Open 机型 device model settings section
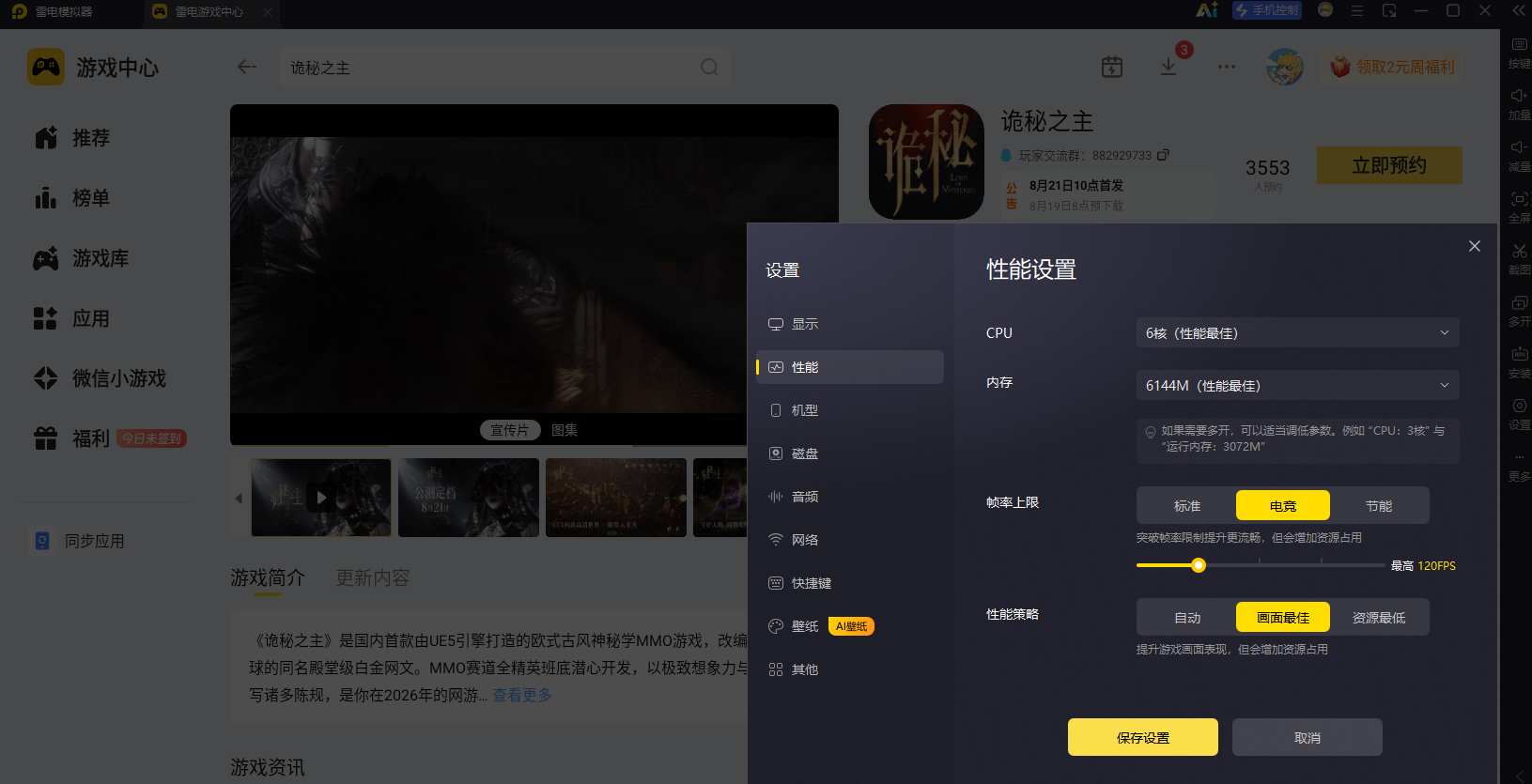1532x784 pixels. point(850,410)
